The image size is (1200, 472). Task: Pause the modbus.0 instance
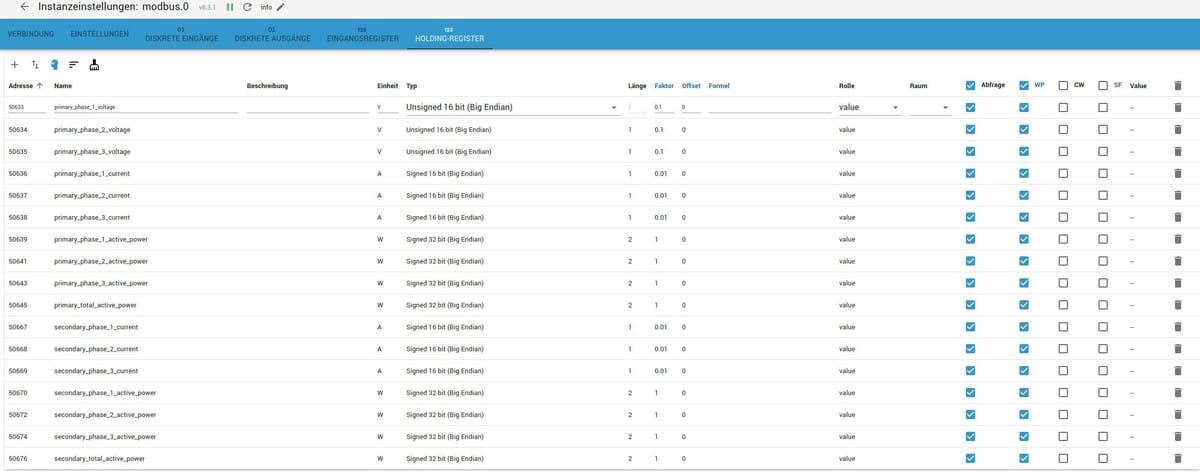[230, 7]
